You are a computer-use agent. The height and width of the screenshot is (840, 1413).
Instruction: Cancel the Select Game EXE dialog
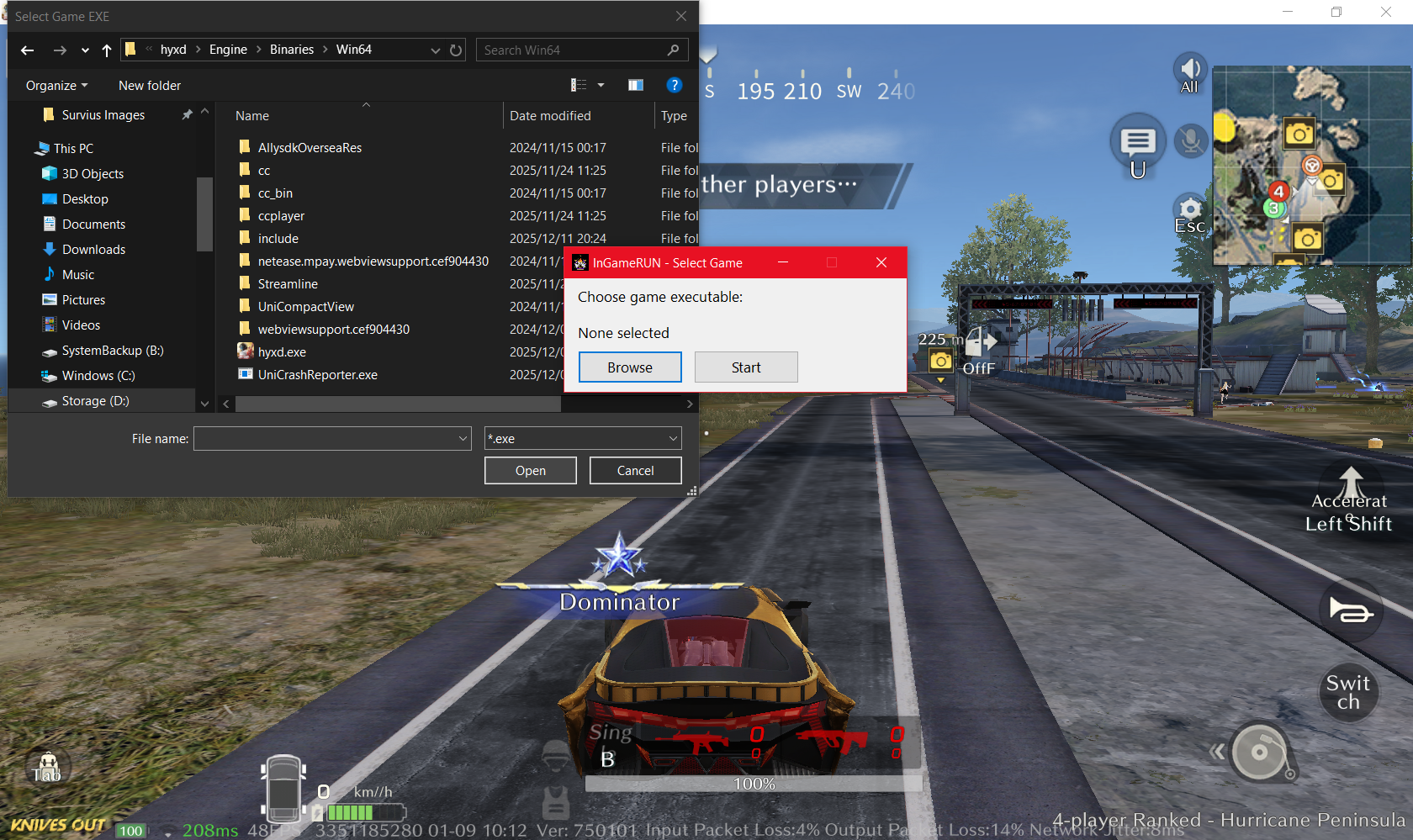click(636, 471)
